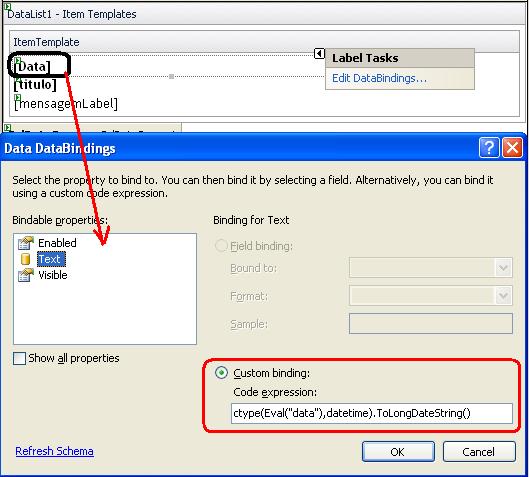The image size is (529, 477).
Task: Close the Data DataBindings dialog
Action: tap(512, 148)
